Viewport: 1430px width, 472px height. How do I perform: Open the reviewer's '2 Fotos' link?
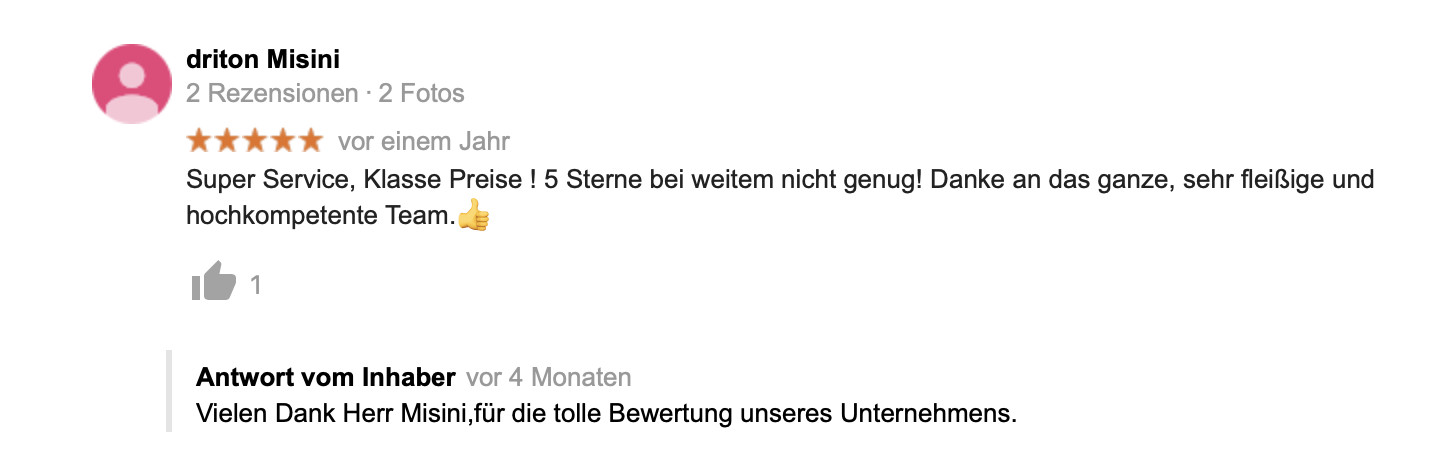click(421, 94)
